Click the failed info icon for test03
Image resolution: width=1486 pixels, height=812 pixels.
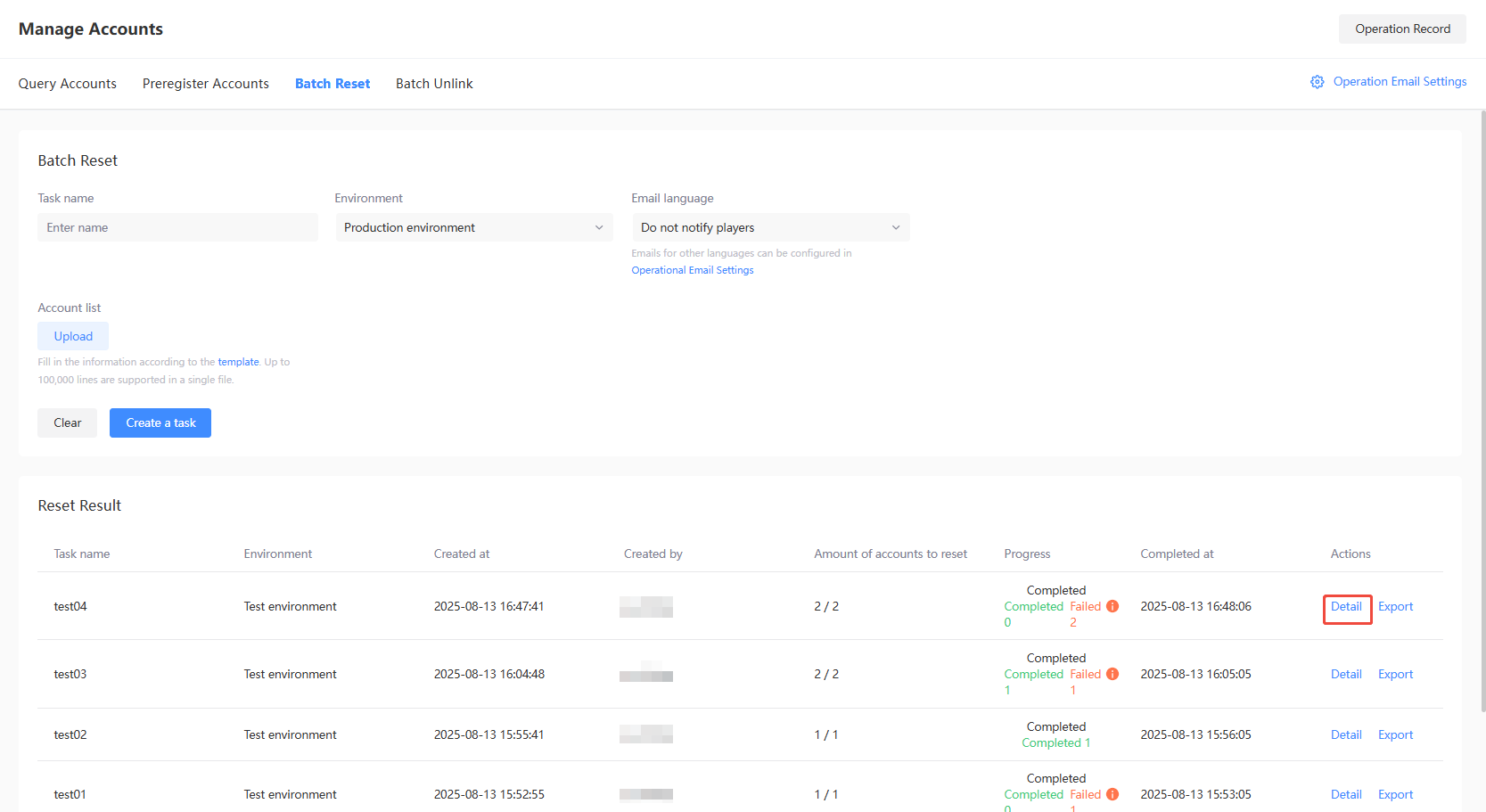[x=1112, y=674]
